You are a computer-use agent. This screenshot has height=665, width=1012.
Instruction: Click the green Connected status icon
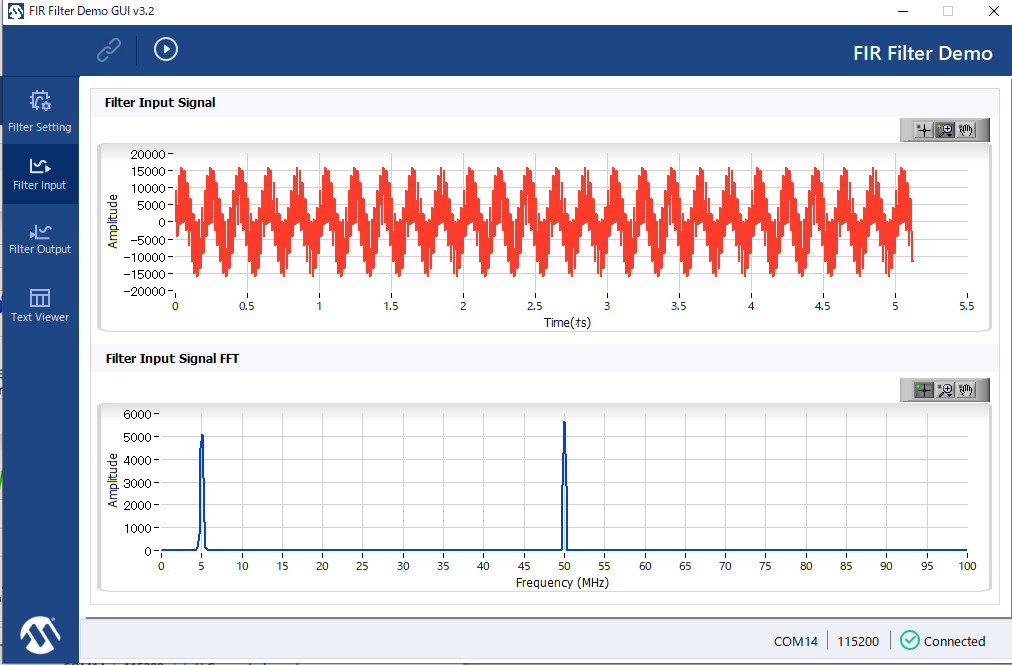(x=909, y=641)
